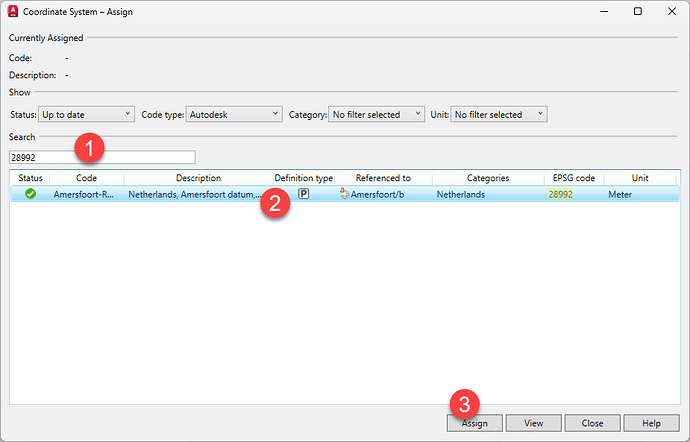Sort list by EPSG code column
The width and height of the screenshot is (690, 442).
[573, 178]
